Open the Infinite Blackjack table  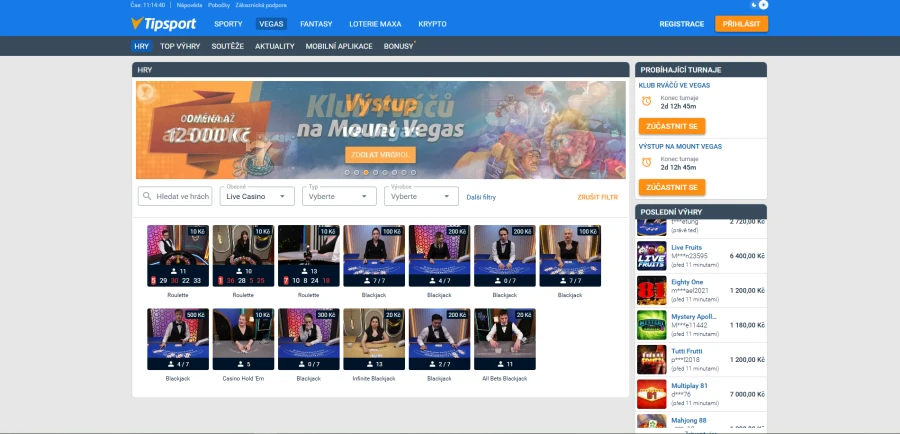tap(374, 339)
